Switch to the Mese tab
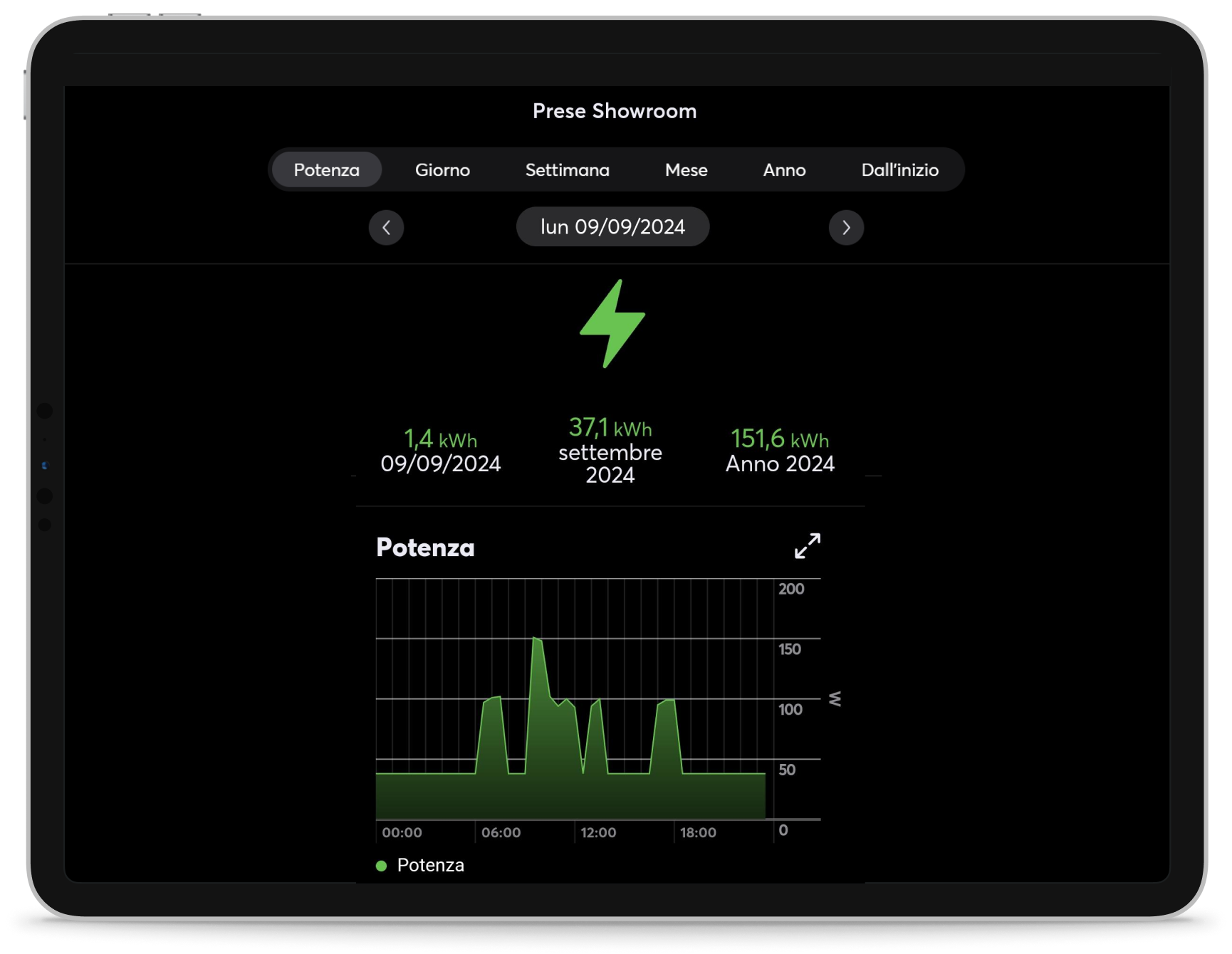 coord(686,170)
